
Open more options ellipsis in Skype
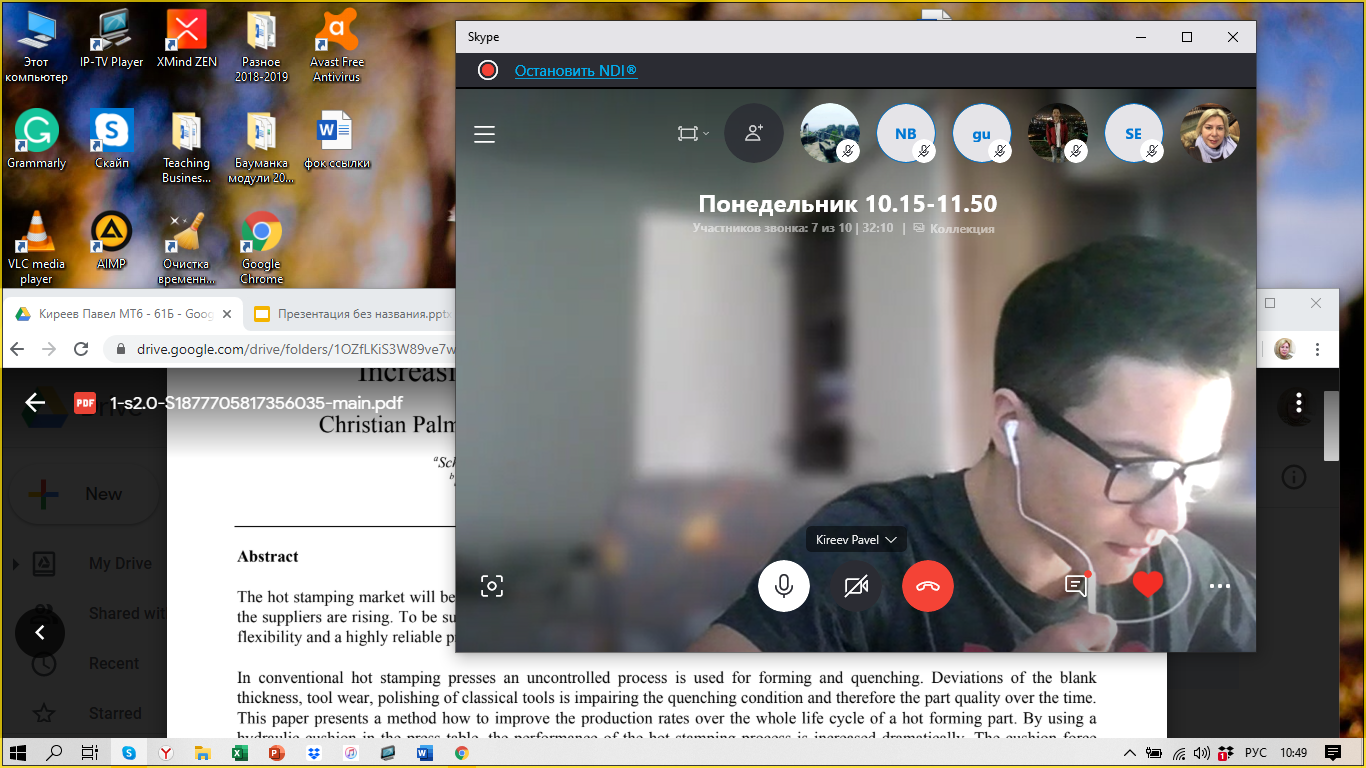click(1220, 587)
